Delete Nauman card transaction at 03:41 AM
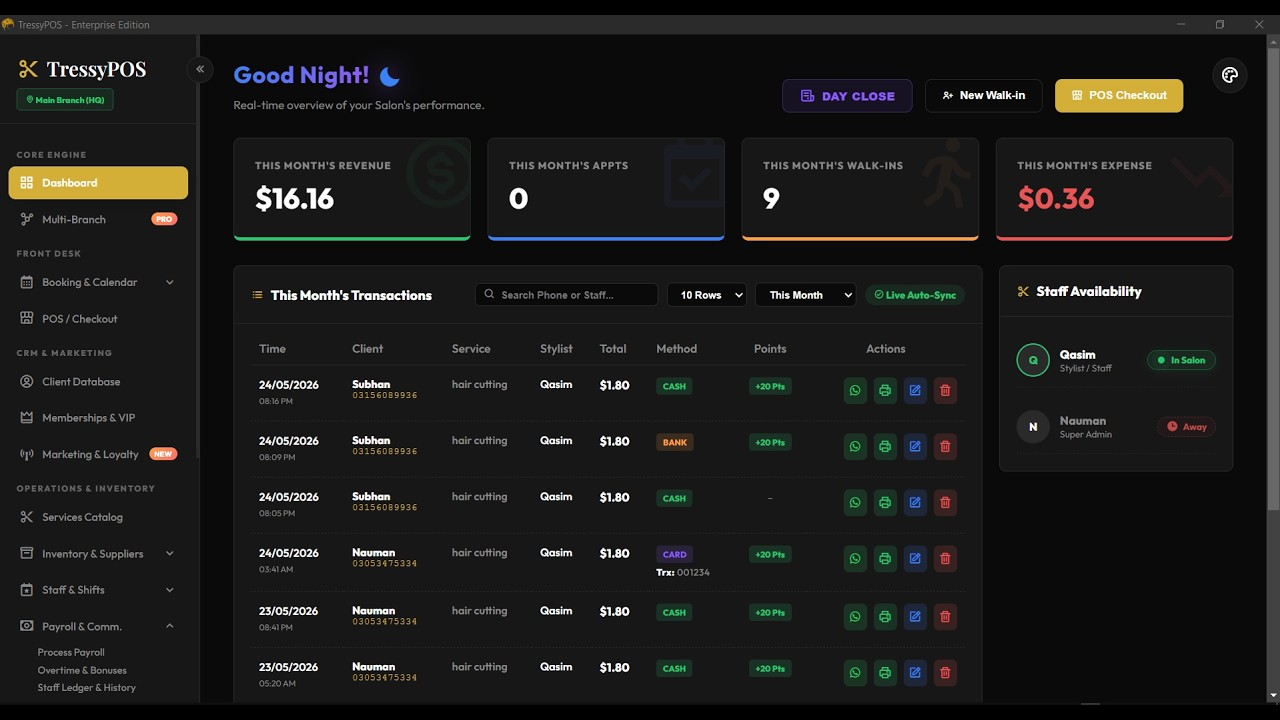Viewport: 1280px width, 720px height. coord(945,559)
